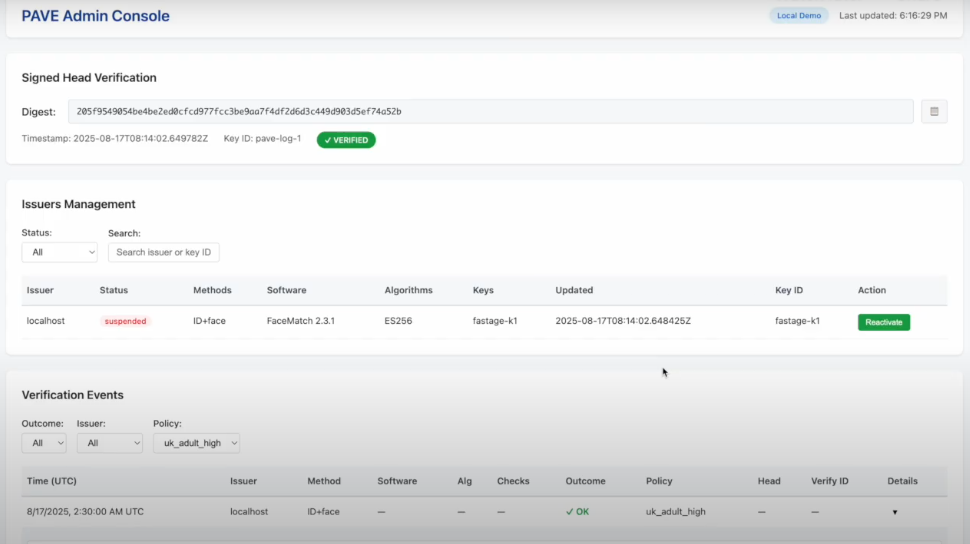
Task: Click the Key ID: pave-log-1 text
Action: pos(262,139)
